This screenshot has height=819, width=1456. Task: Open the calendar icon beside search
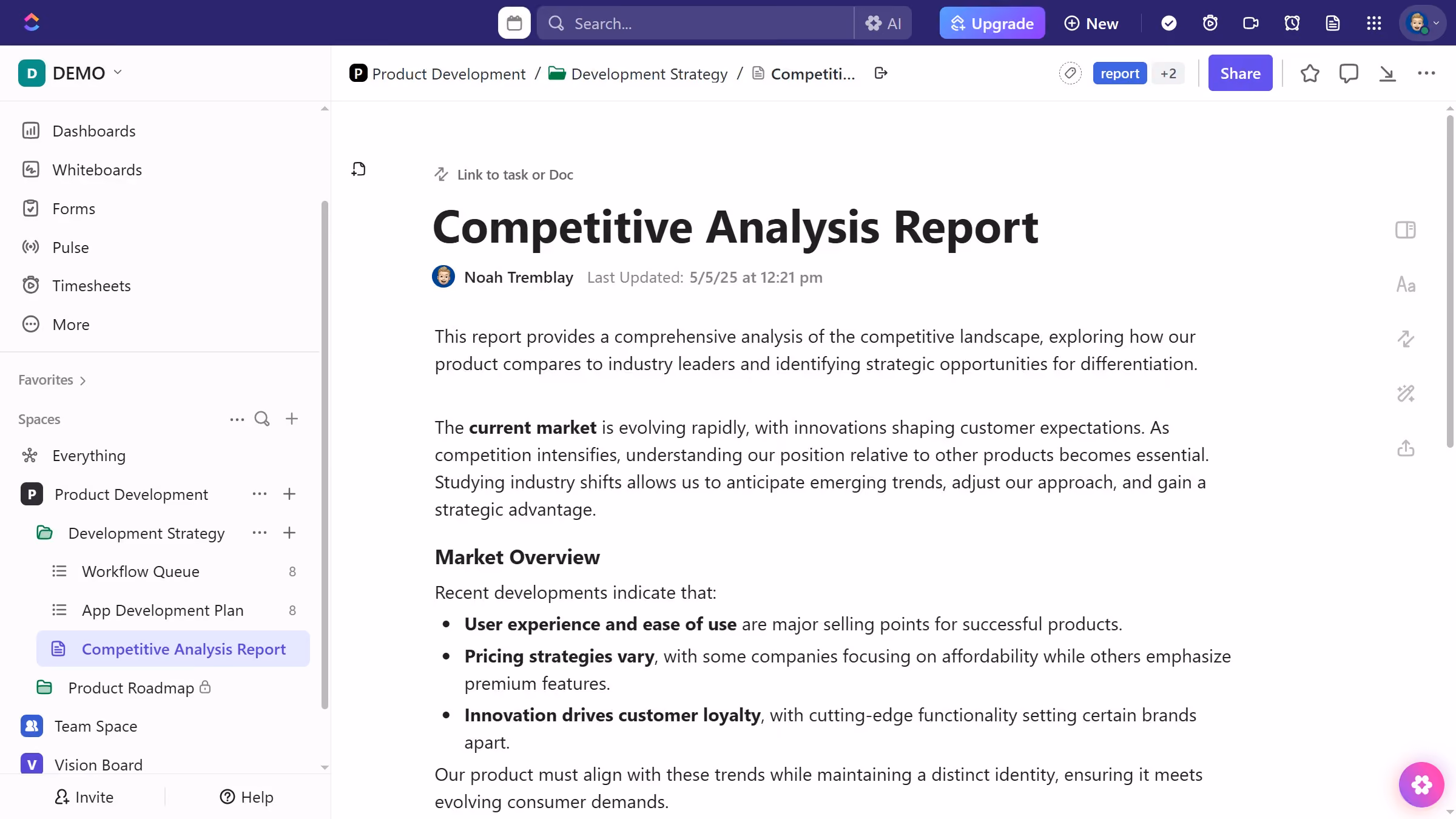pyautogui.click(x=514, y=23)
